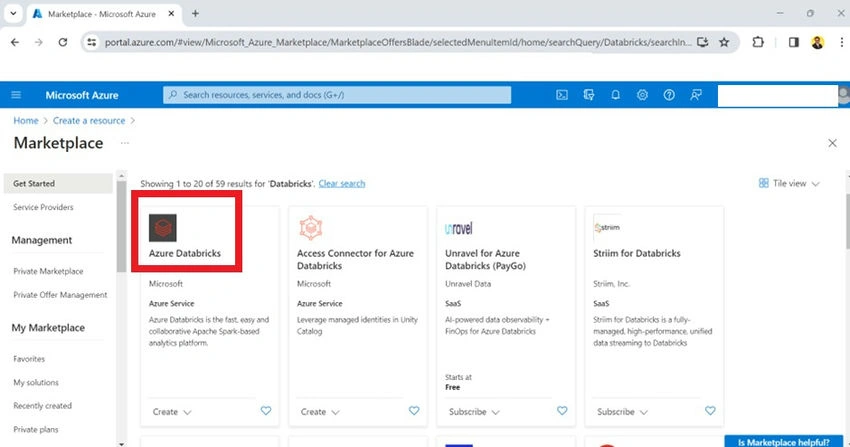Click the Striim logo on the card
This screenshot has width=850, height=447.
click(607, 228)
